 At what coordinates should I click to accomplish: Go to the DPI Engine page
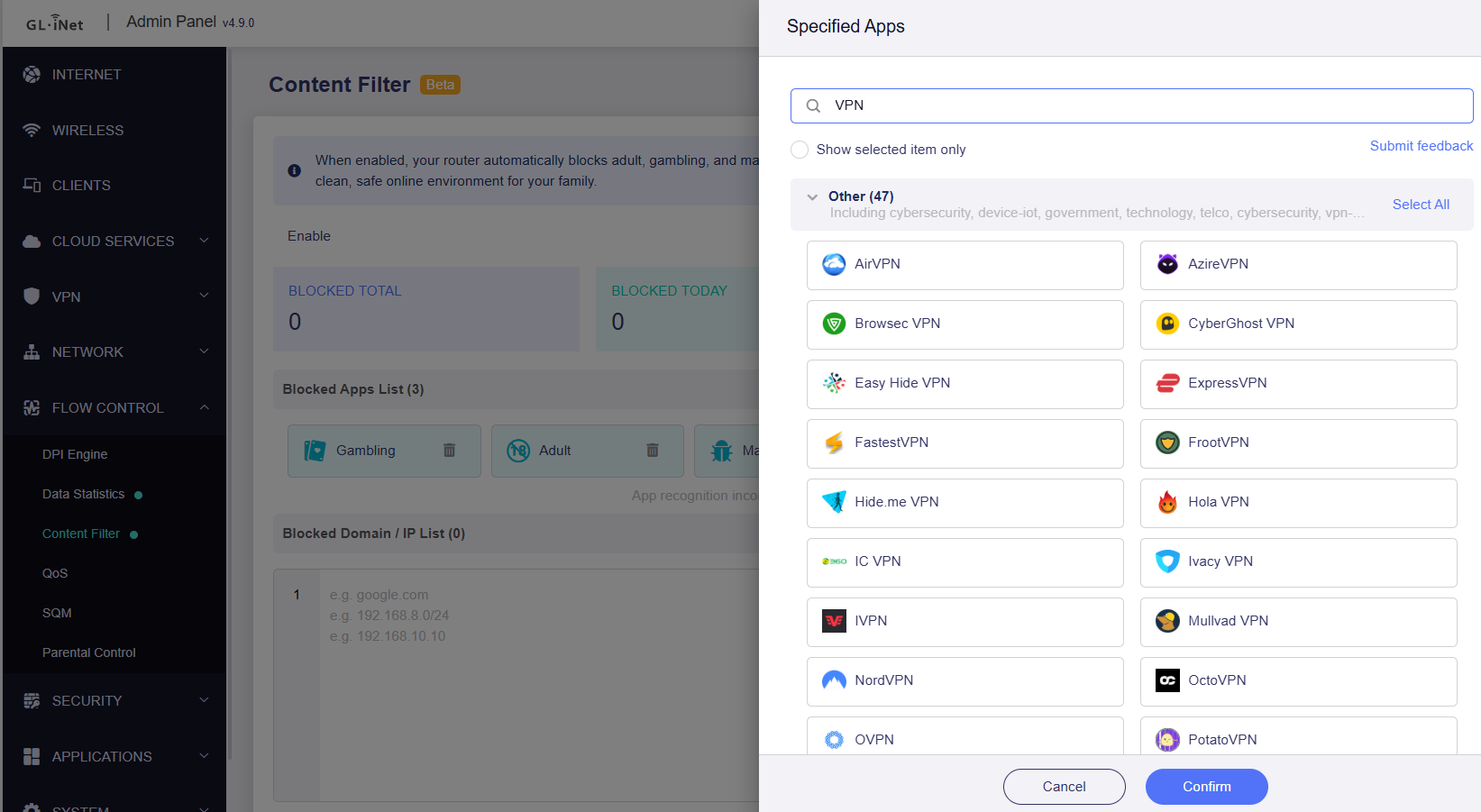75,454
